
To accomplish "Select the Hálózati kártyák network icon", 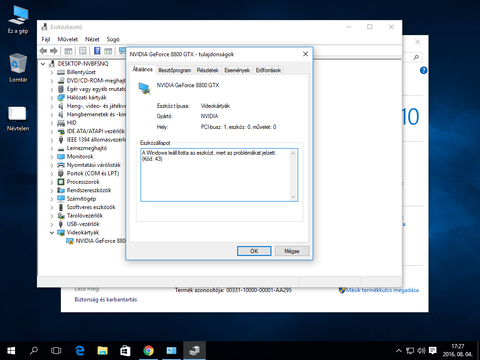I will tap(61, 98).
